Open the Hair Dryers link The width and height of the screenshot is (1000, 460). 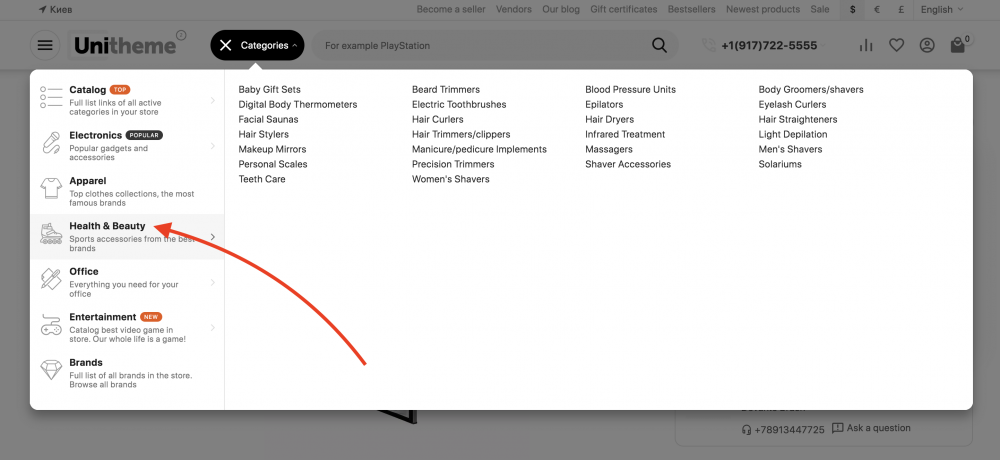[x=609, y=119]
